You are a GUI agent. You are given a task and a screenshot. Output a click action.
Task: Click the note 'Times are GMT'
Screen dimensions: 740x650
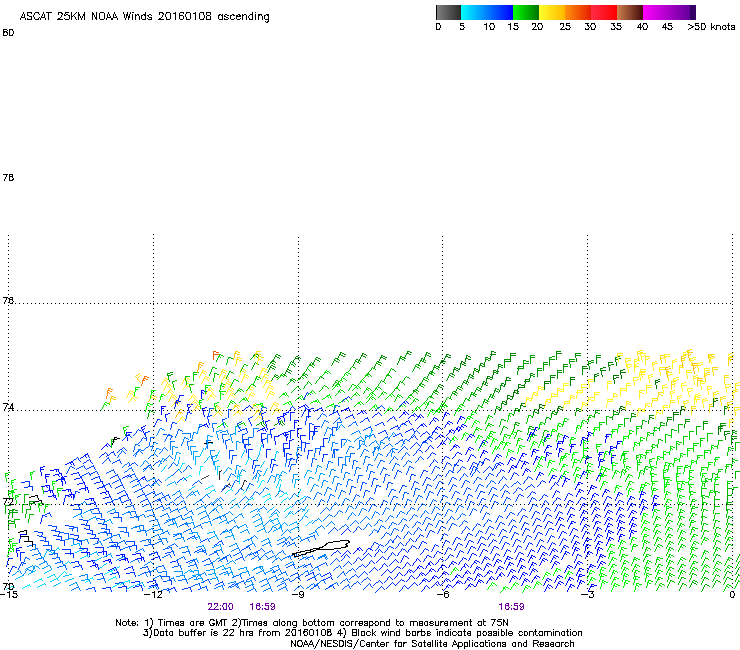186,623
